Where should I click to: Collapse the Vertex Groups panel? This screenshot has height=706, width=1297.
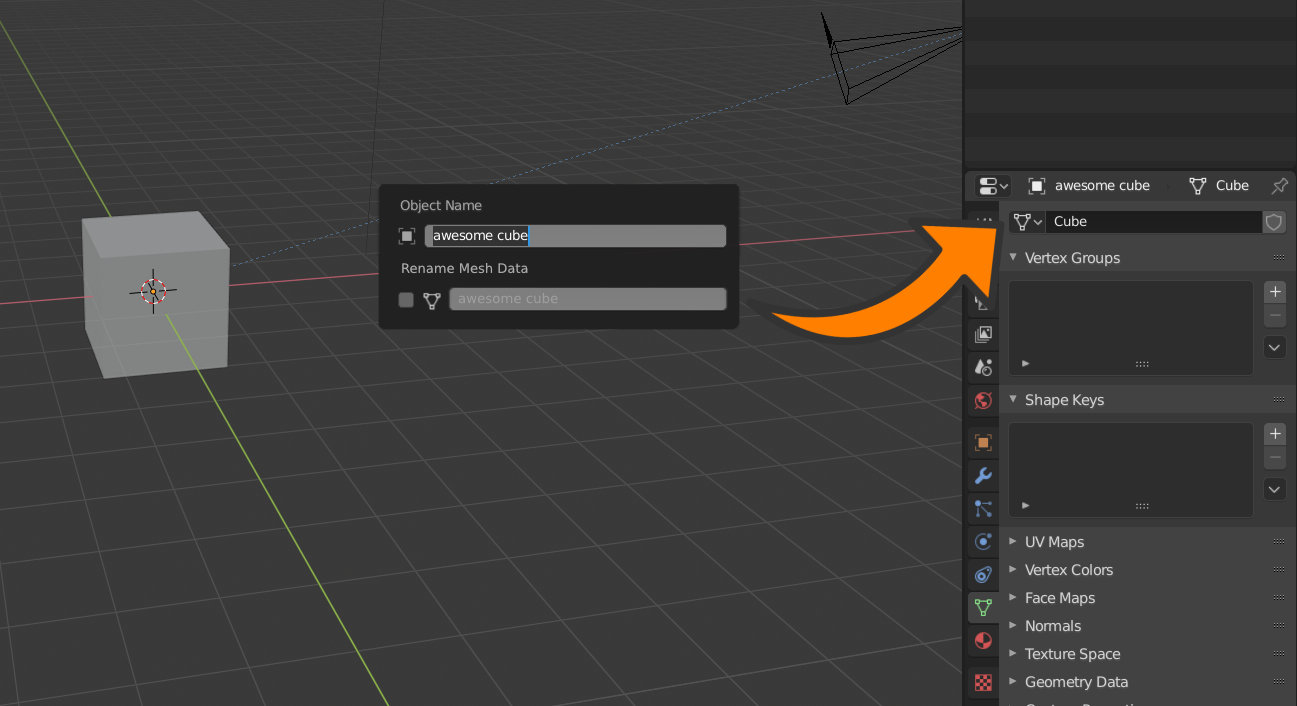(1012, 258)
